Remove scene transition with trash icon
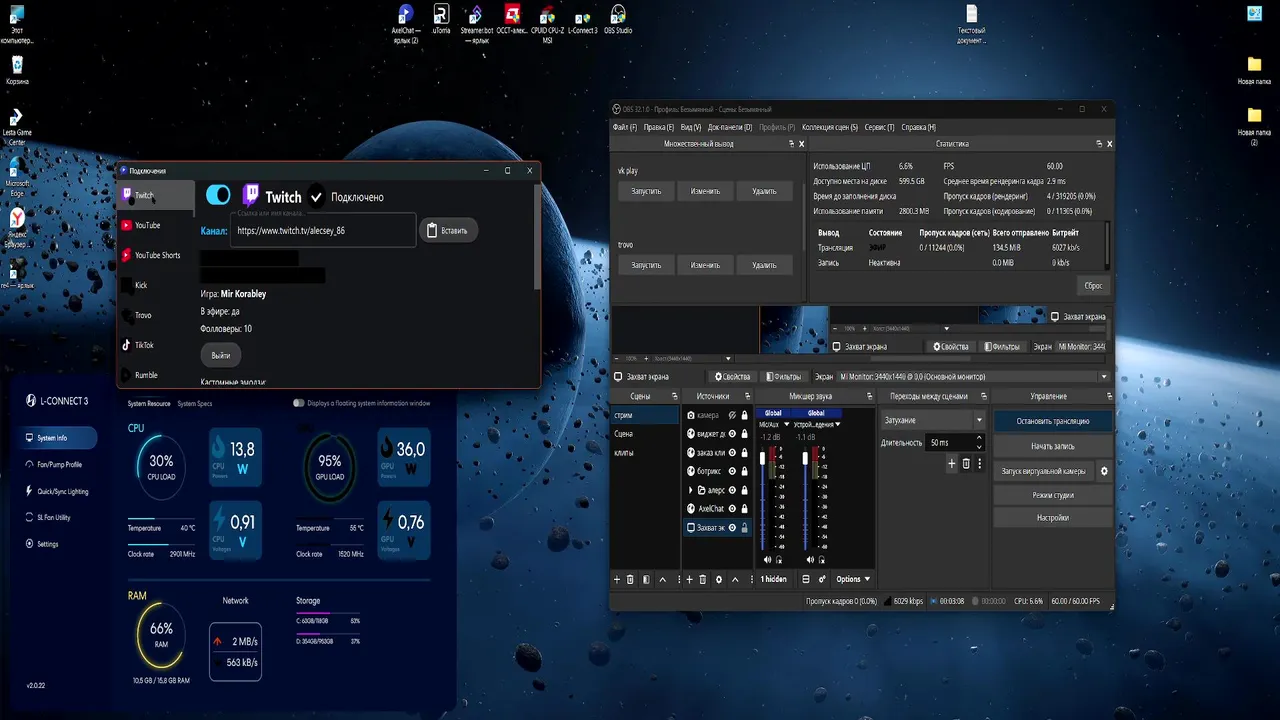This screenshot has width=1280, height=720. click(966, 463)
